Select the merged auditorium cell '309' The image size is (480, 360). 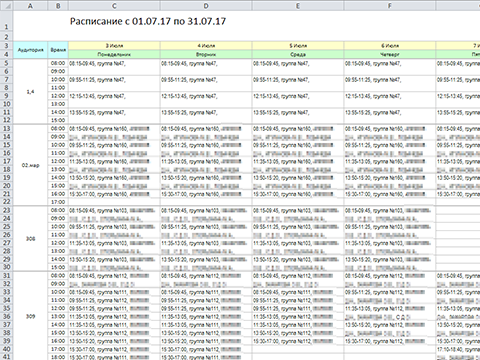(x=30, y=316)
